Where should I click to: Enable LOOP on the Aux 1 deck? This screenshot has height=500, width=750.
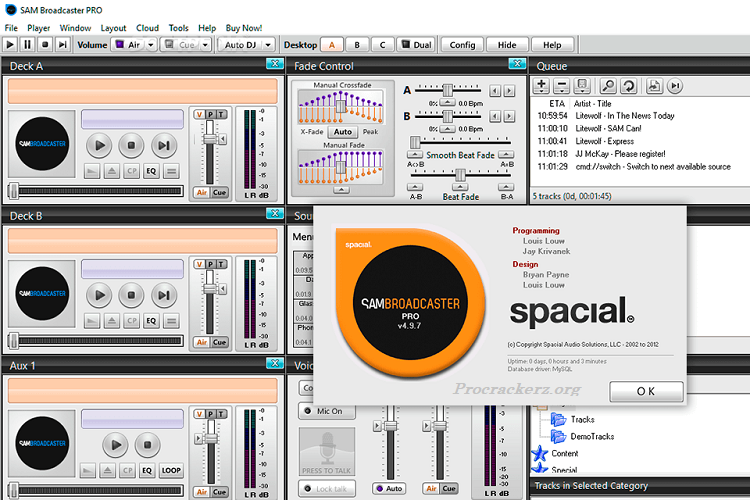pos(172,470)
